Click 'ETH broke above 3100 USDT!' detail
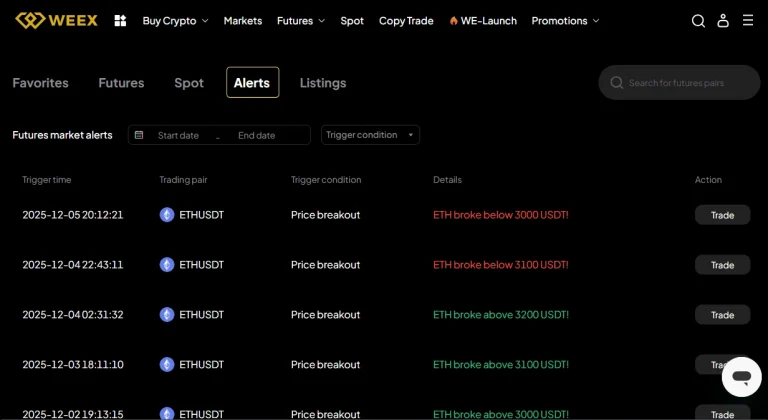Image resolution: width=768 pixels, height=420 pixels. point(501,365)
